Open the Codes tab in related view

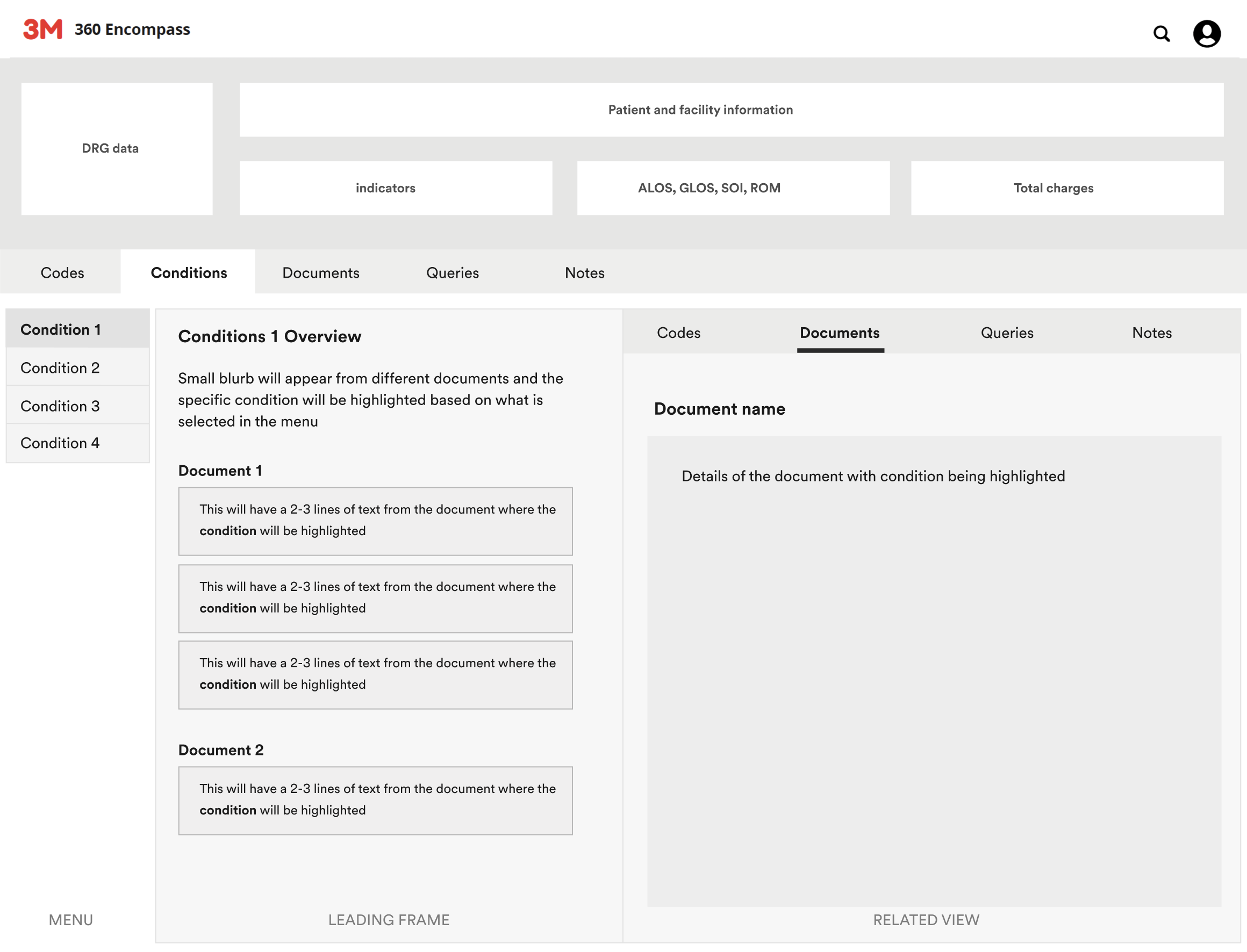click(x=678, y=333)
